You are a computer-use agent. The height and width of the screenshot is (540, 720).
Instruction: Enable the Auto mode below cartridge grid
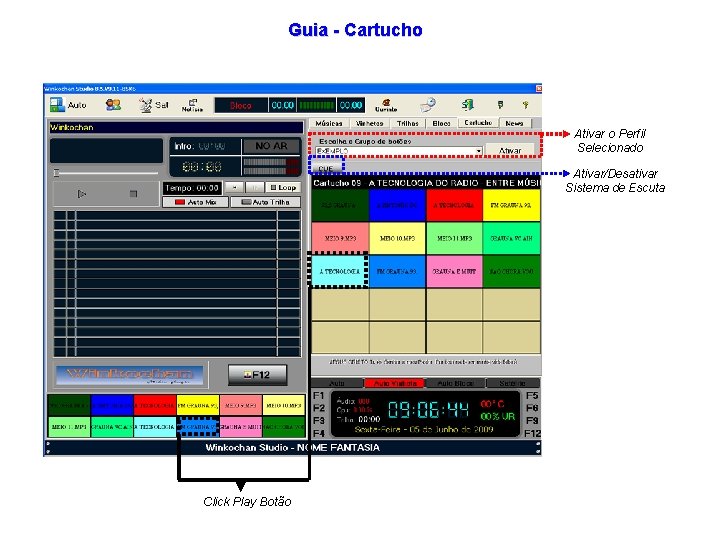(x=338, y=382)
